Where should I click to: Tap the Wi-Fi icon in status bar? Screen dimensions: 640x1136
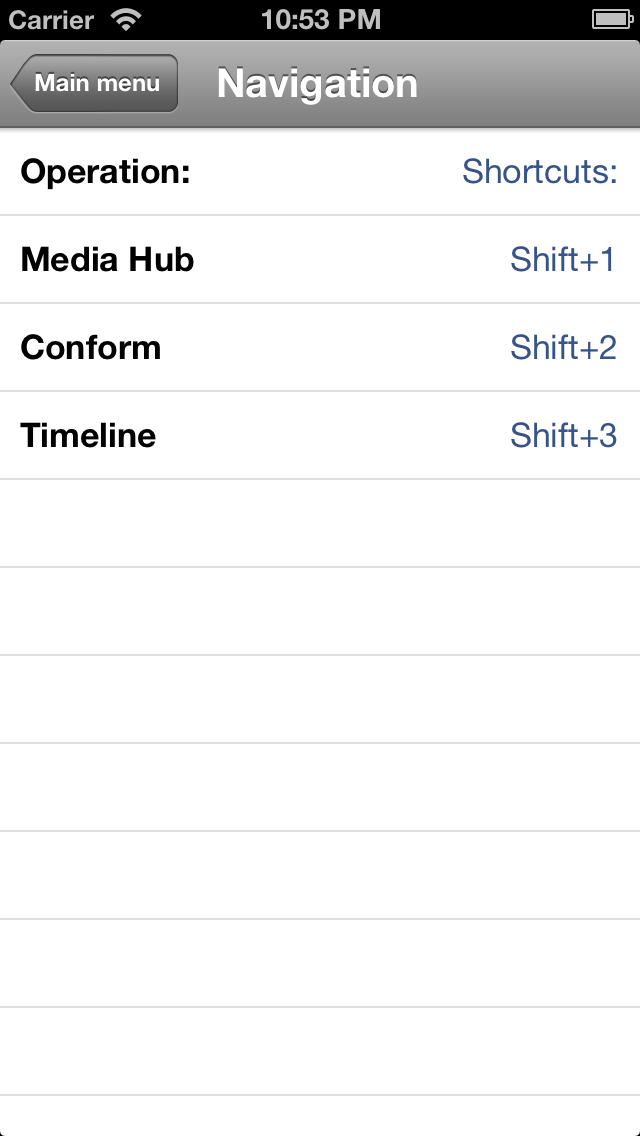point(126,19)
